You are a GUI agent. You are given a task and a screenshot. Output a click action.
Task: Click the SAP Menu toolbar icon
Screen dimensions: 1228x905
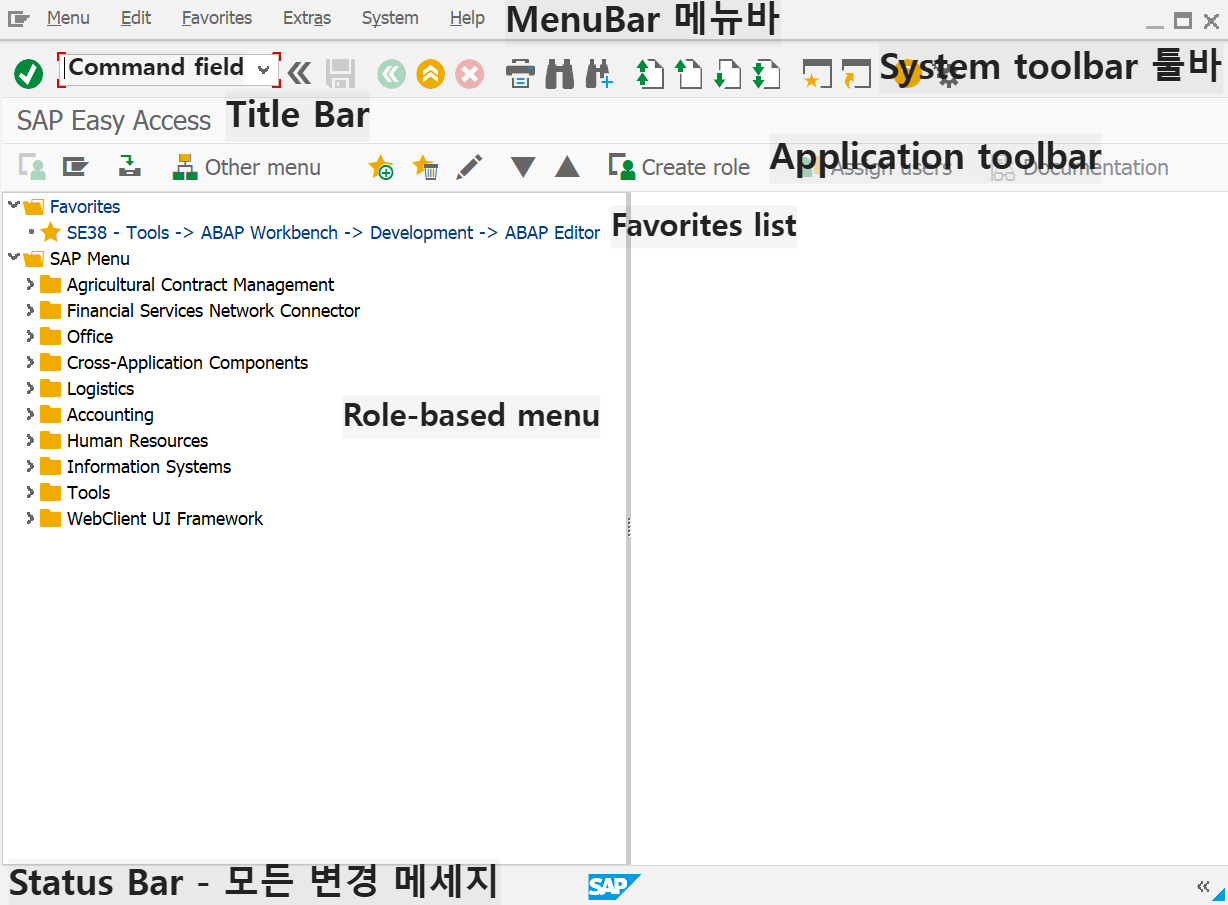pyautogui.click(x=76, y=167)
